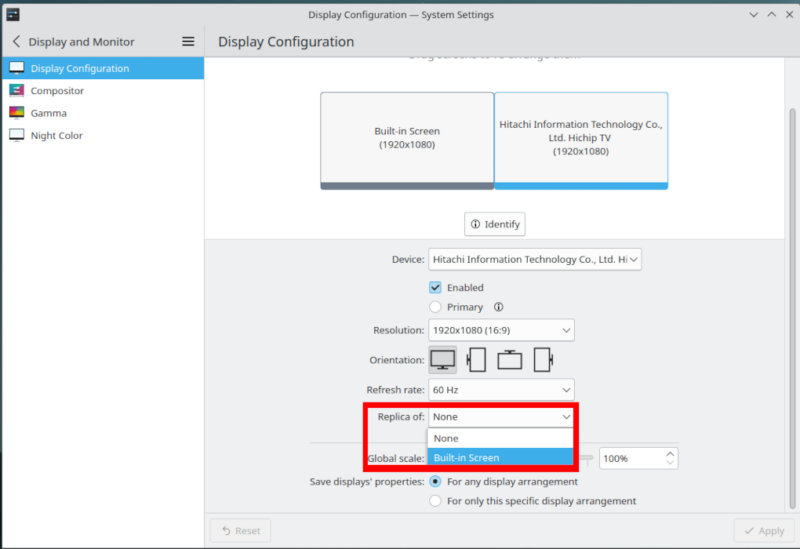Open Night Color settings page
800x549 pixels.
(103, 136)
